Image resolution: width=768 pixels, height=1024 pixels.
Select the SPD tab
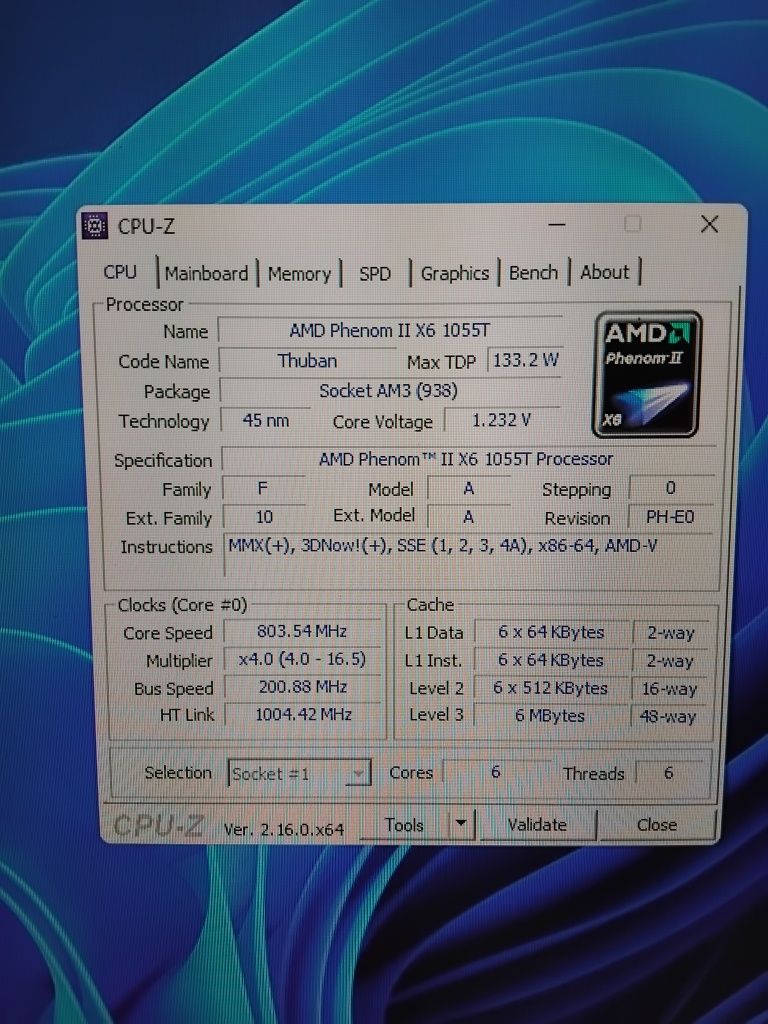[375, 274]
